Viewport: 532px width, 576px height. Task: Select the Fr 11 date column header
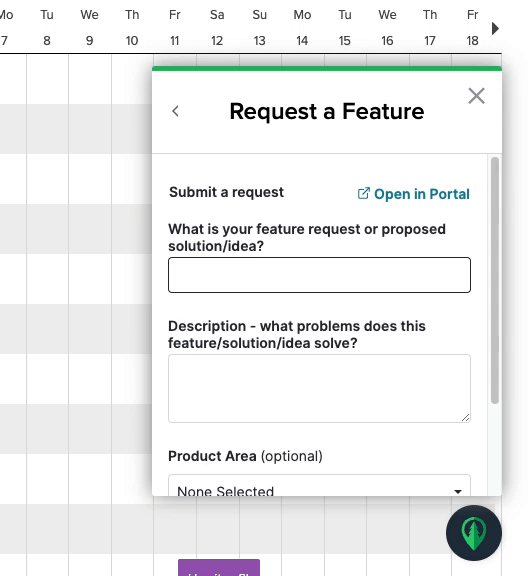[175, 28]
